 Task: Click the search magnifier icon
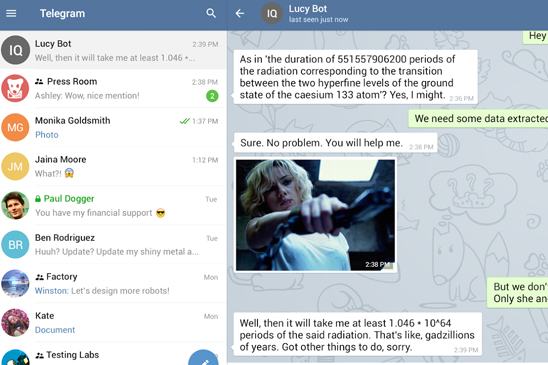click(211, 13)
